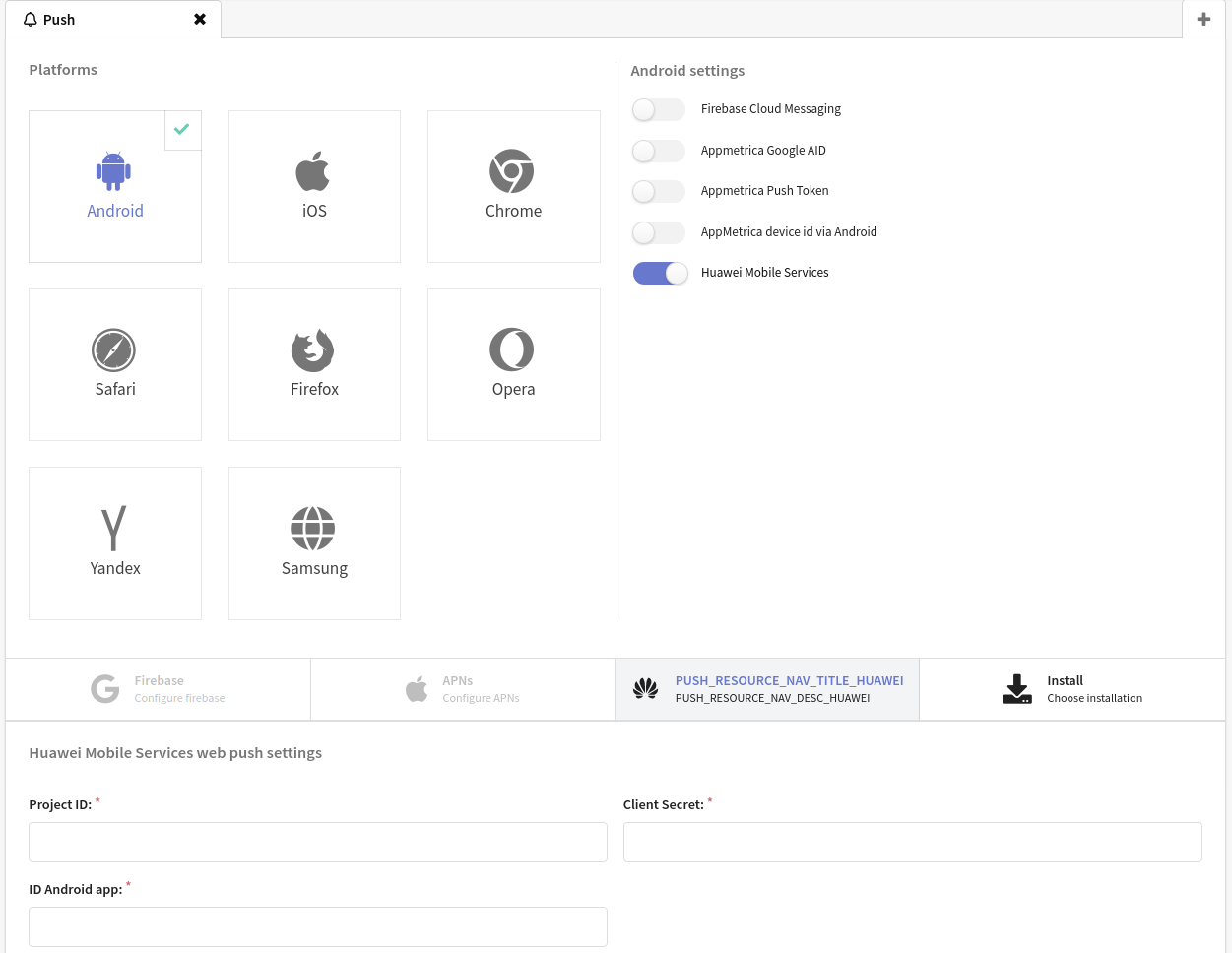
Task: Select PUSH_RESOURCE_NAV_TITLE_HUAWEI tab
Action: 767,689
